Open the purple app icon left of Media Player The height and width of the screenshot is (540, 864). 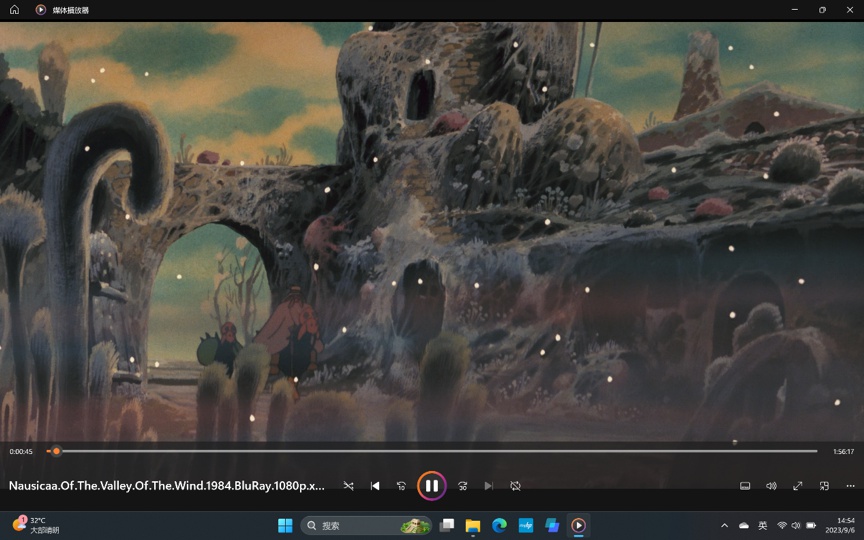(552, 526)
